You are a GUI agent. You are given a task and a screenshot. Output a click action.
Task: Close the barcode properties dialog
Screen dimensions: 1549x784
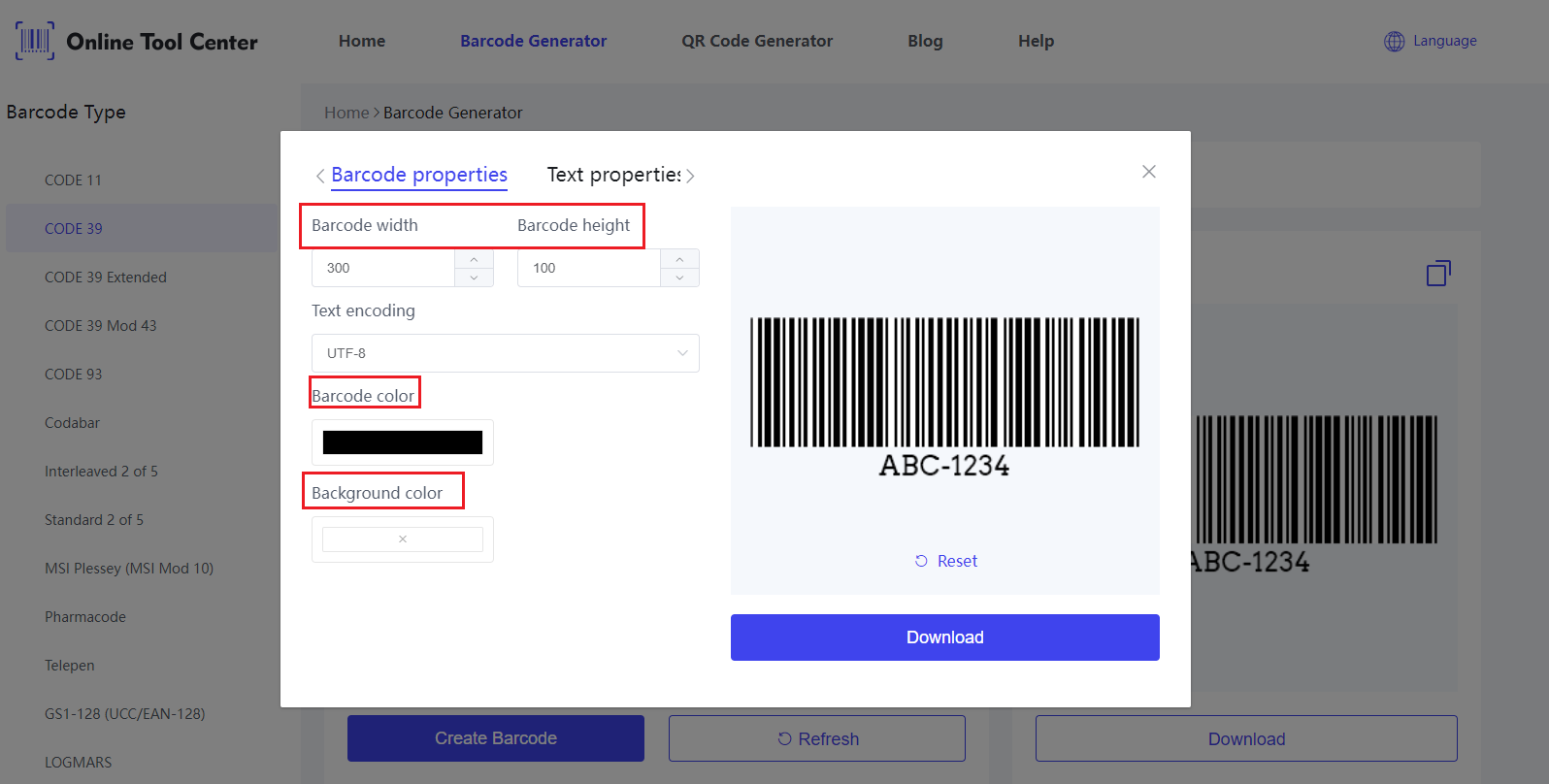click(1149, 172)
